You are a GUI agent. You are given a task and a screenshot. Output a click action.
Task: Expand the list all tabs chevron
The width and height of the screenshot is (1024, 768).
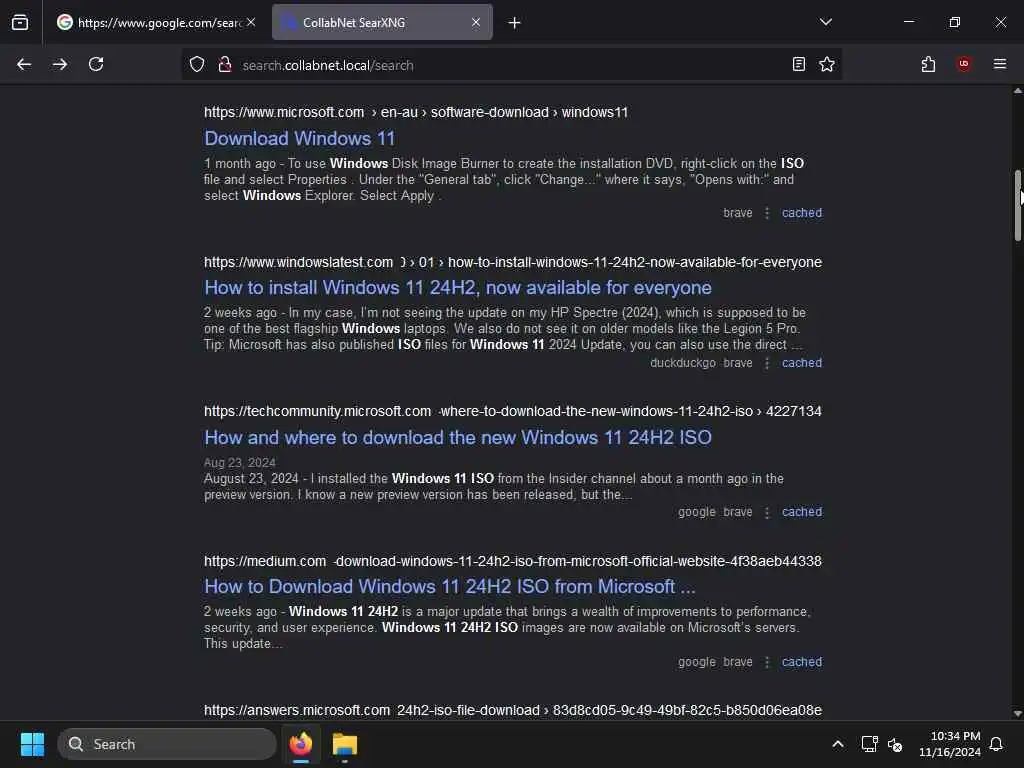(x=825, y=22)
